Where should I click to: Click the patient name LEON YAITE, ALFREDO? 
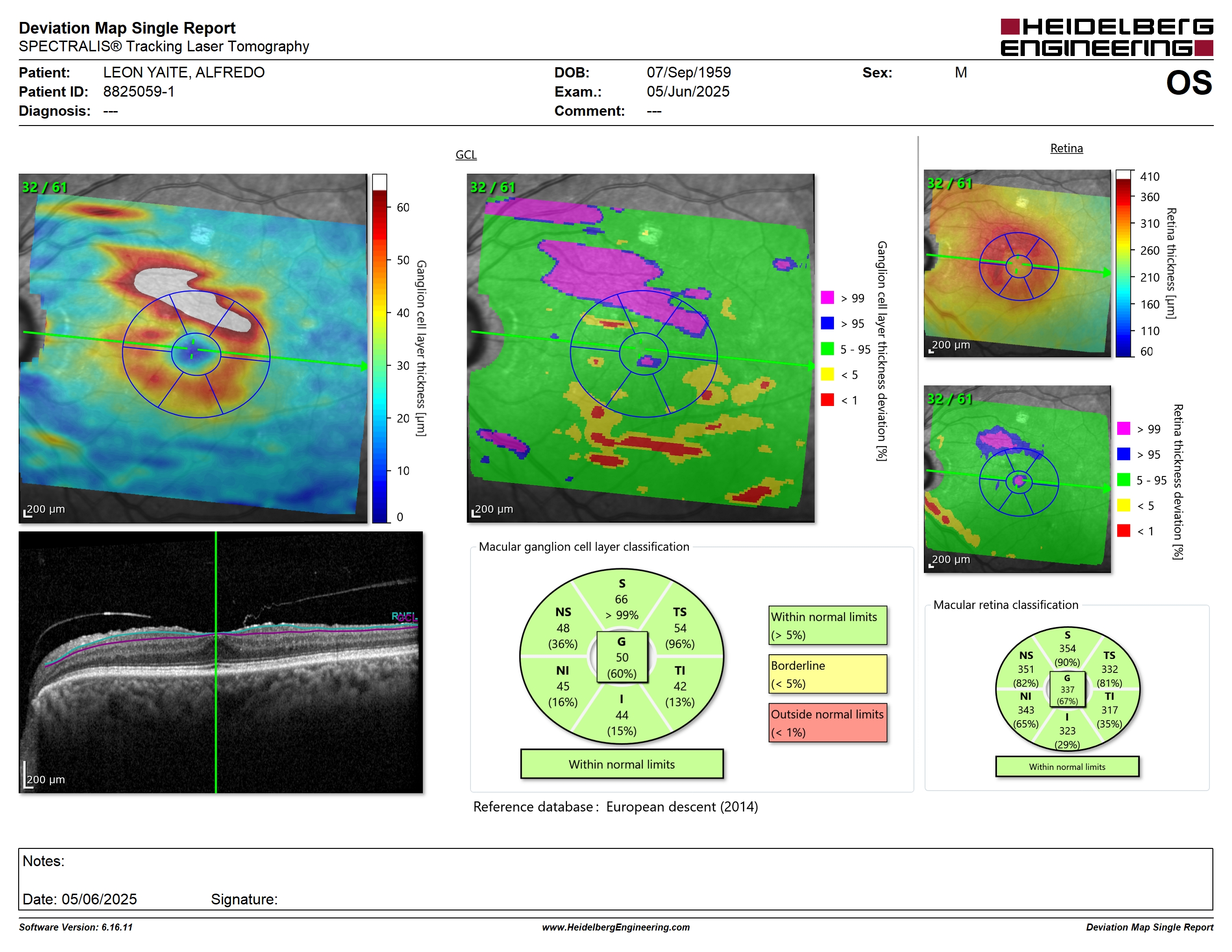point(183,72)
